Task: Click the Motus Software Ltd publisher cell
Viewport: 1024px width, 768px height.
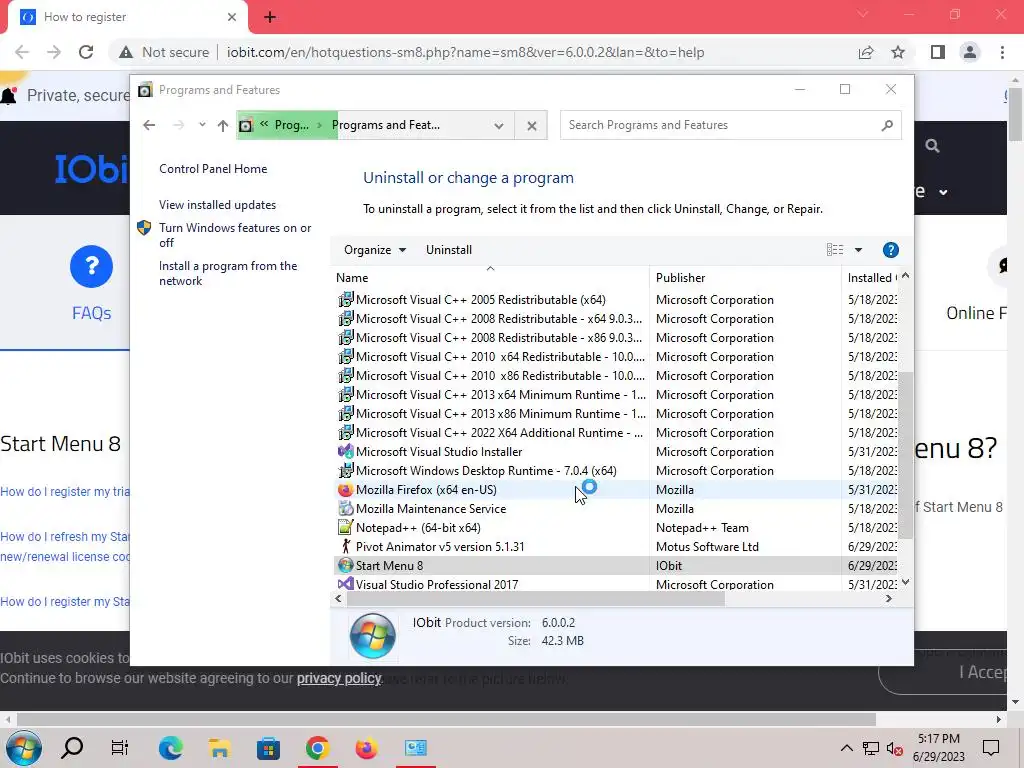Action: tap(707, 547)
